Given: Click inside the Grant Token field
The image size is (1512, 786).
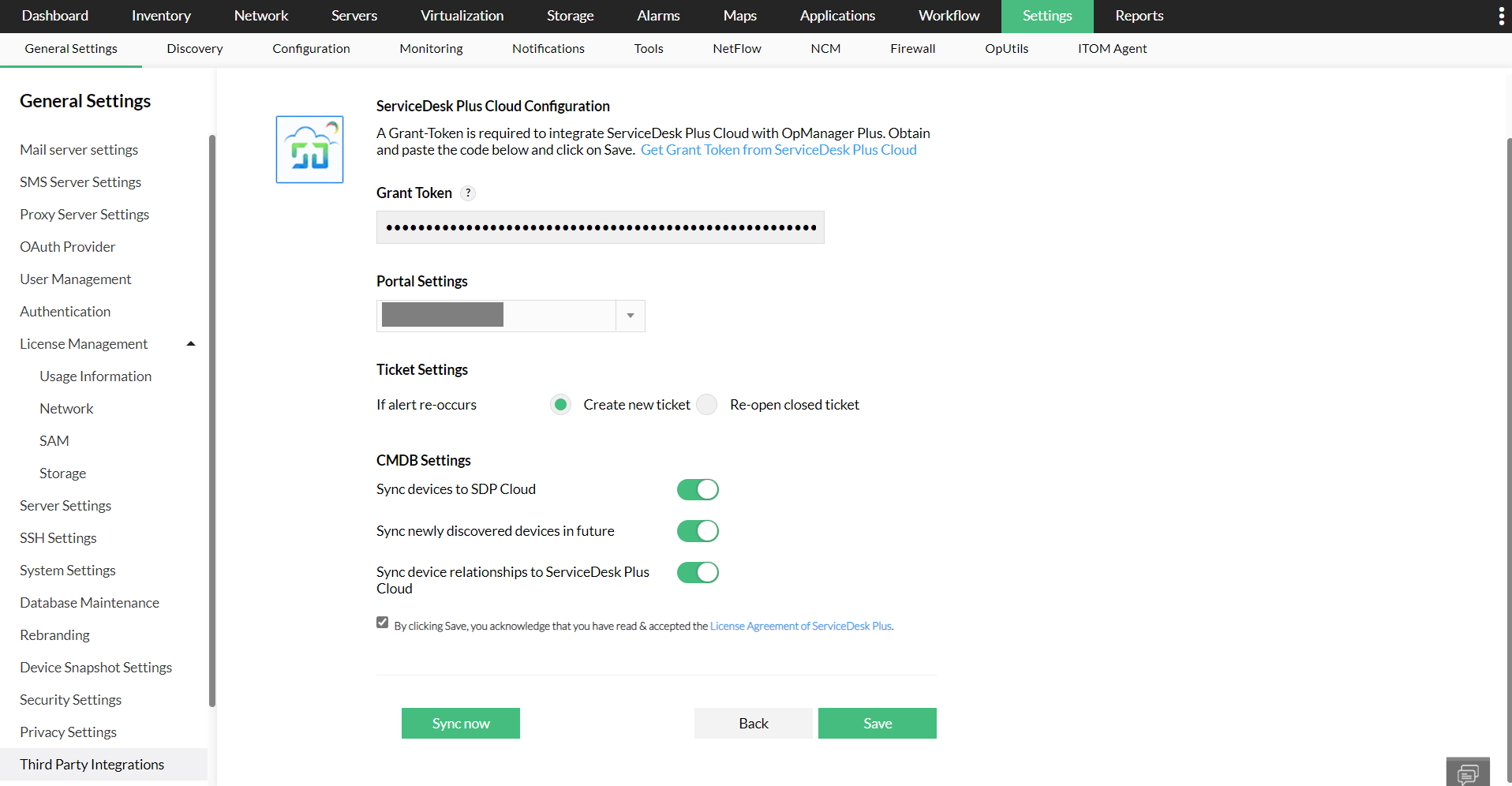Looking at the screenshot, I should (600, 227).
